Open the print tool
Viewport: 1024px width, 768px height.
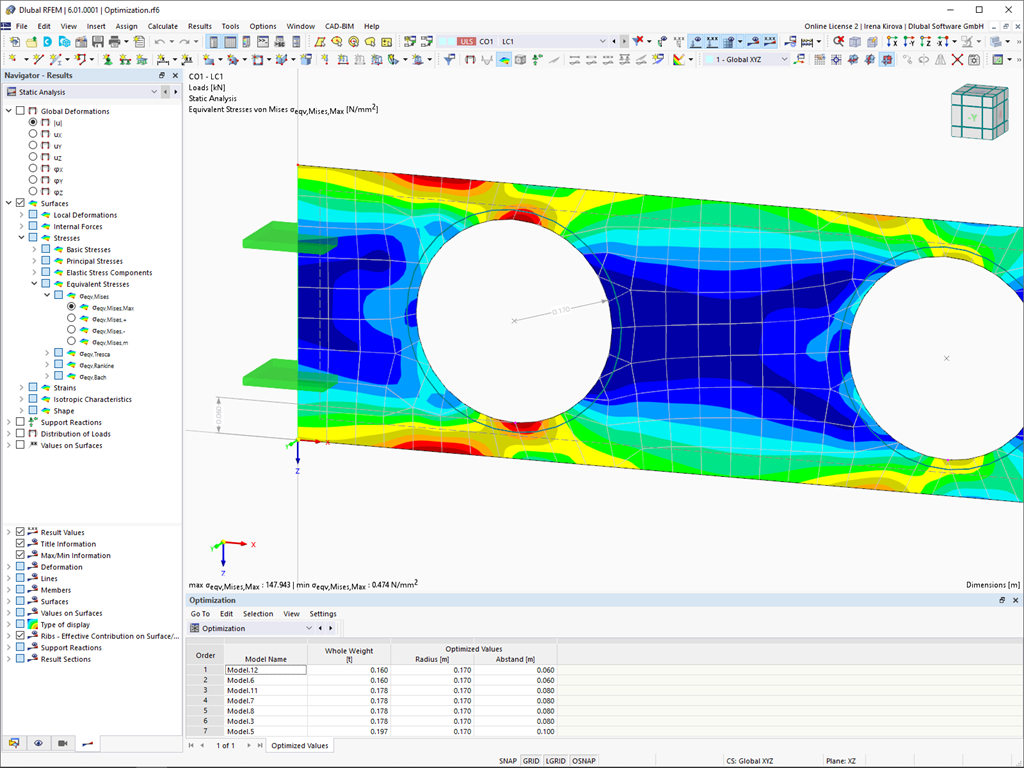(116, 41)
